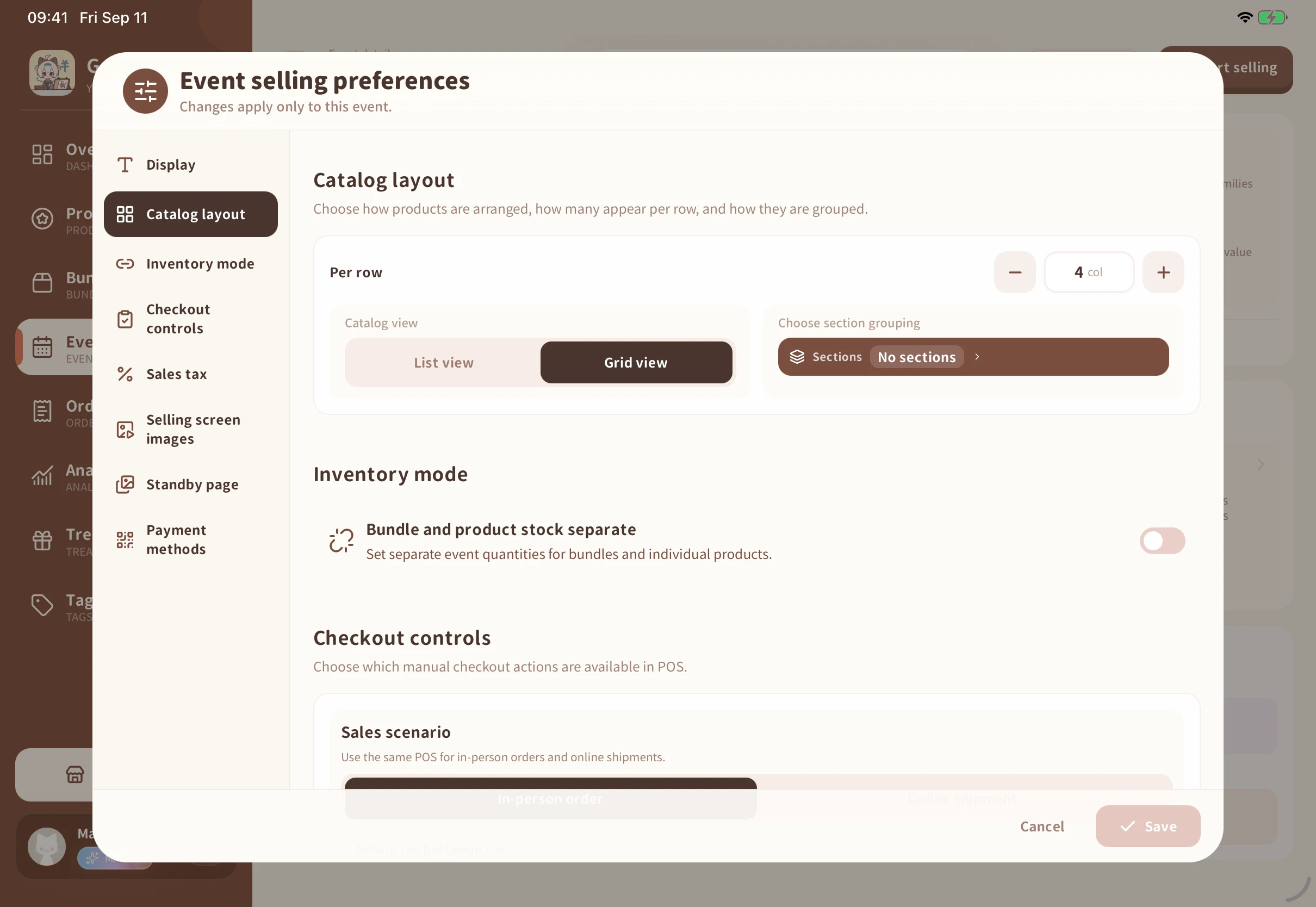1316x907 pixels.
Task: Click the Sales tax percent icon
Action: point(125,374)
